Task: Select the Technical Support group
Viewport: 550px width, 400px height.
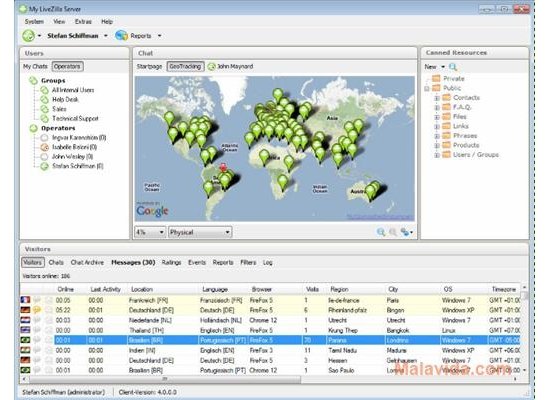Action: [75, 119]
